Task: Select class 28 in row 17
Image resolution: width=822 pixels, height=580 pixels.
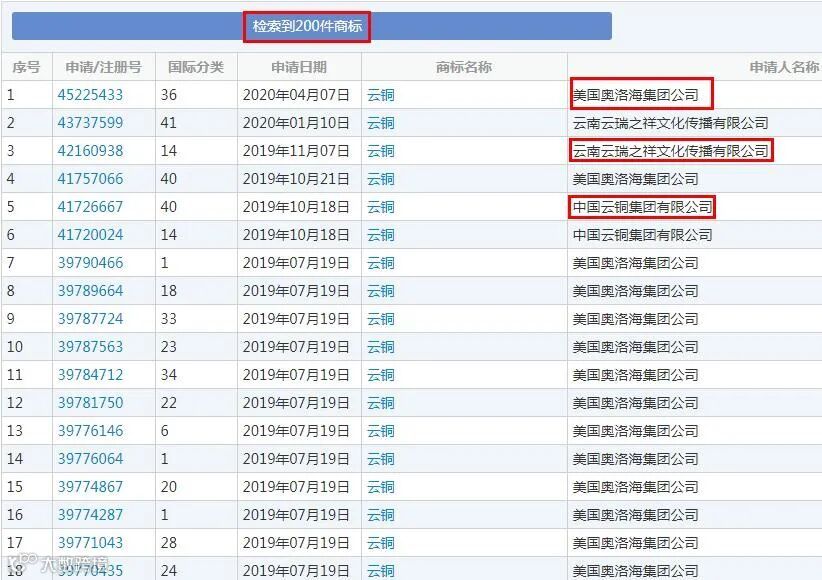Action: [x=169, y=543]
